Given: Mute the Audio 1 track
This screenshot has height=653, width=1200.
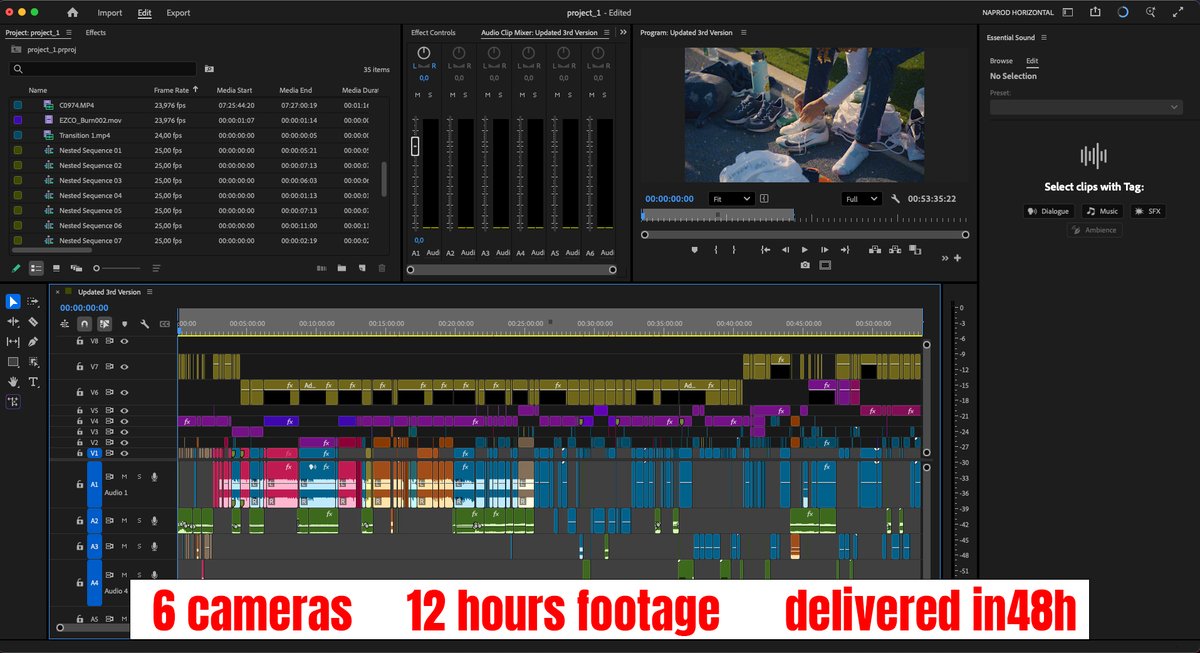Looking at the screenshot, I should (x=124, y=477).
